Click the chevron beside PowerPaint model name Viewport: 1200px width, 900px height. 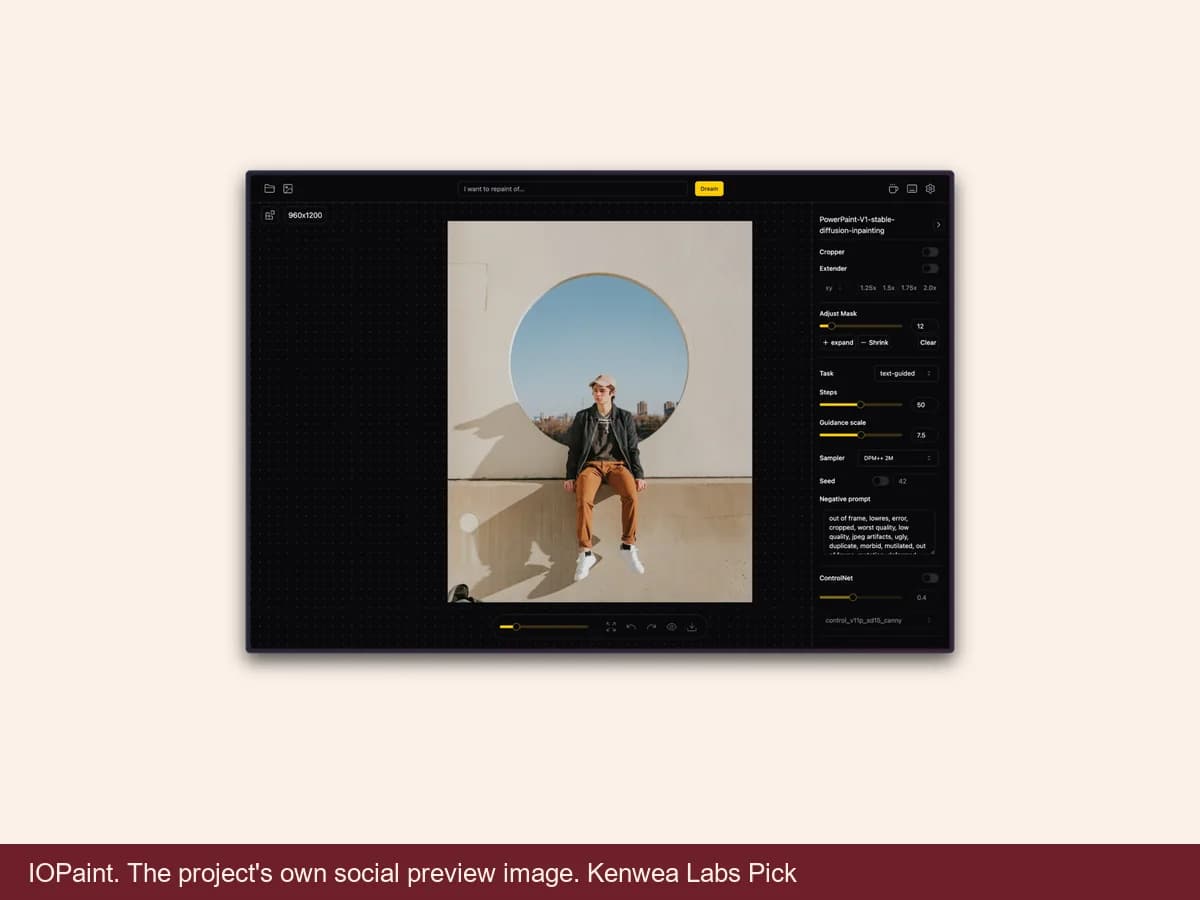click(x=938, y=225)
